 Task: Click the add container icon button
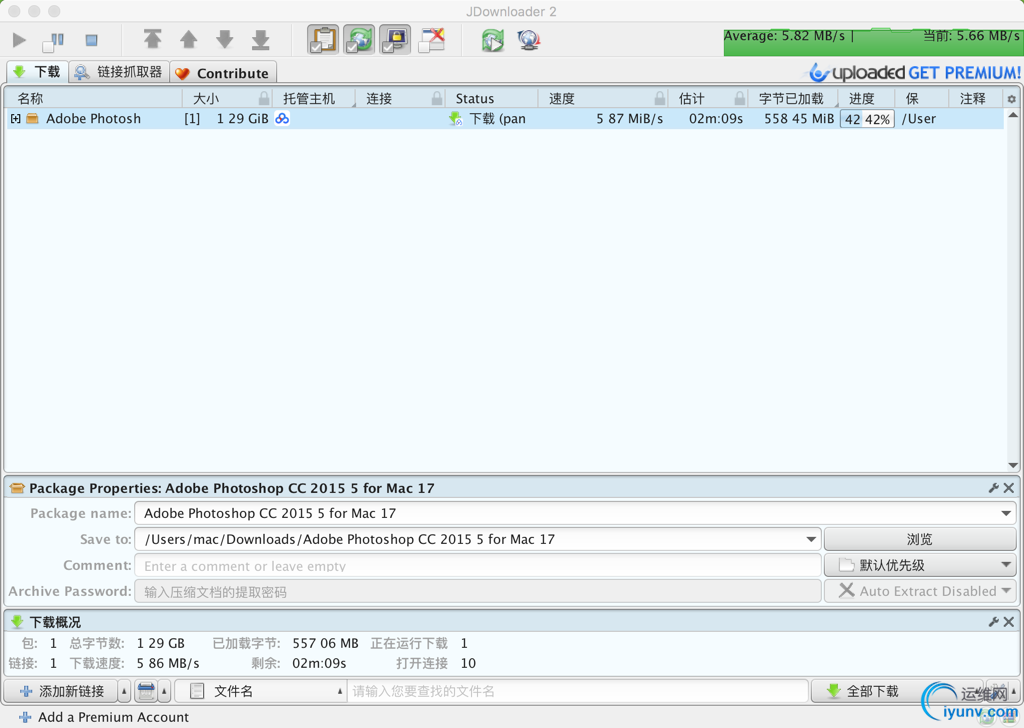(146, 691)
